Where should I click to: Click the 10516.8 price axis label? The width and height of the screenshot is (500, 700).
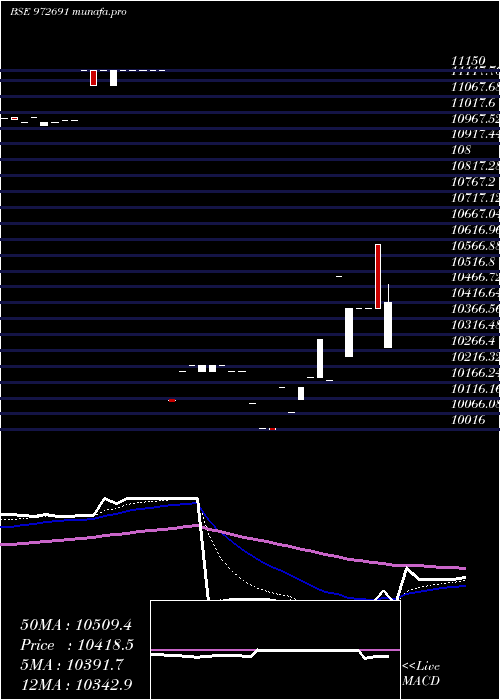[473, 262]
